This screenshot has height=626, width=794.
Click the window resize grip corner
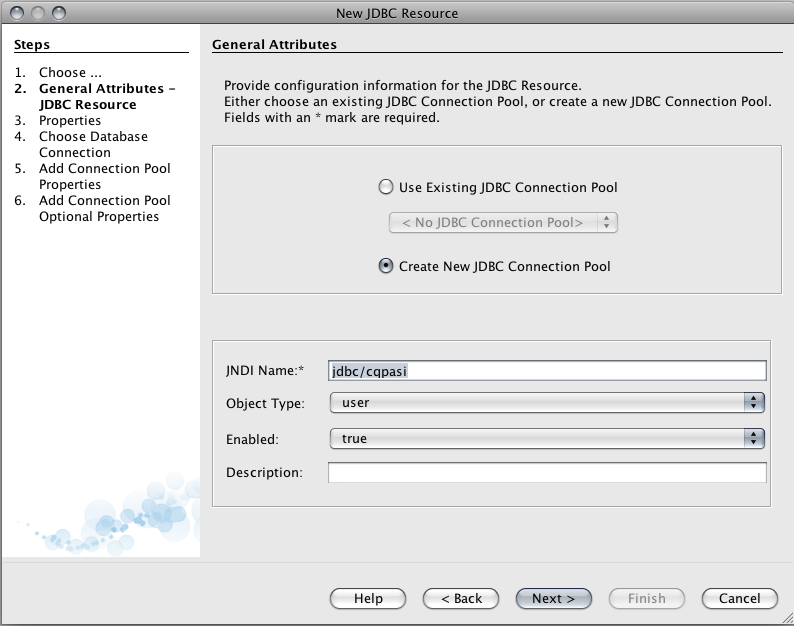pos(787,619)
